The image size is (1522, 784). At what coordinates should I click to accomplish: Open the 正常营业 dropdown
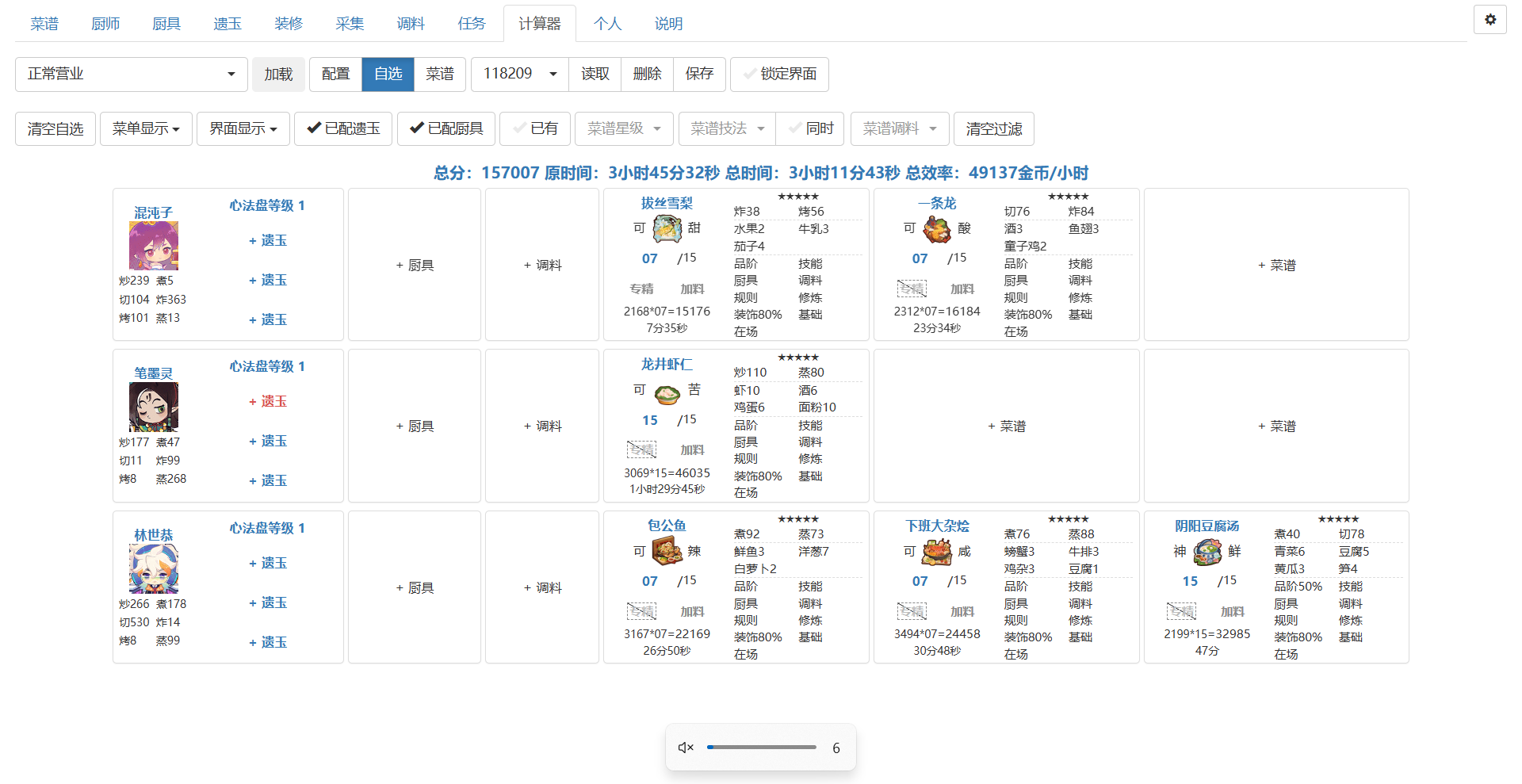[x=132, y=74]
